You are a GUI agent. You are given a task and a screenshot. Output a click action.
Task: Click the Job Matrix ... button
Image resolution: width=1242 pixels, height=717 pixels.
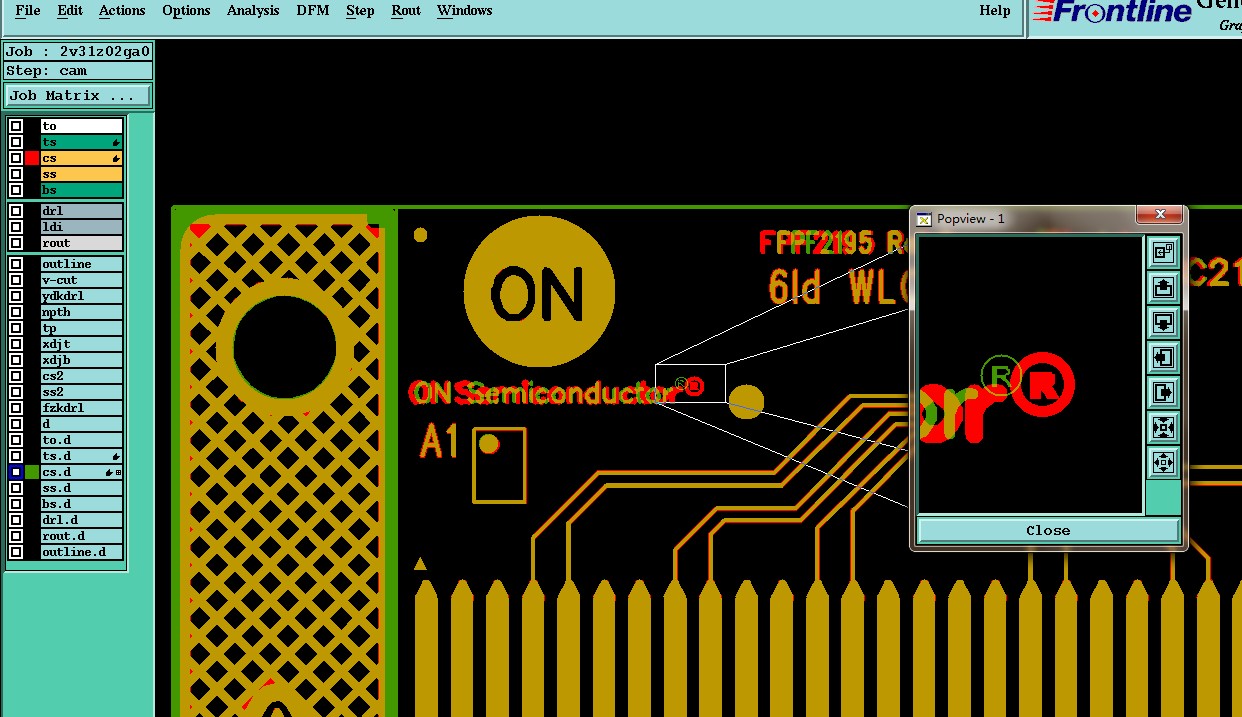coord(78,96)
